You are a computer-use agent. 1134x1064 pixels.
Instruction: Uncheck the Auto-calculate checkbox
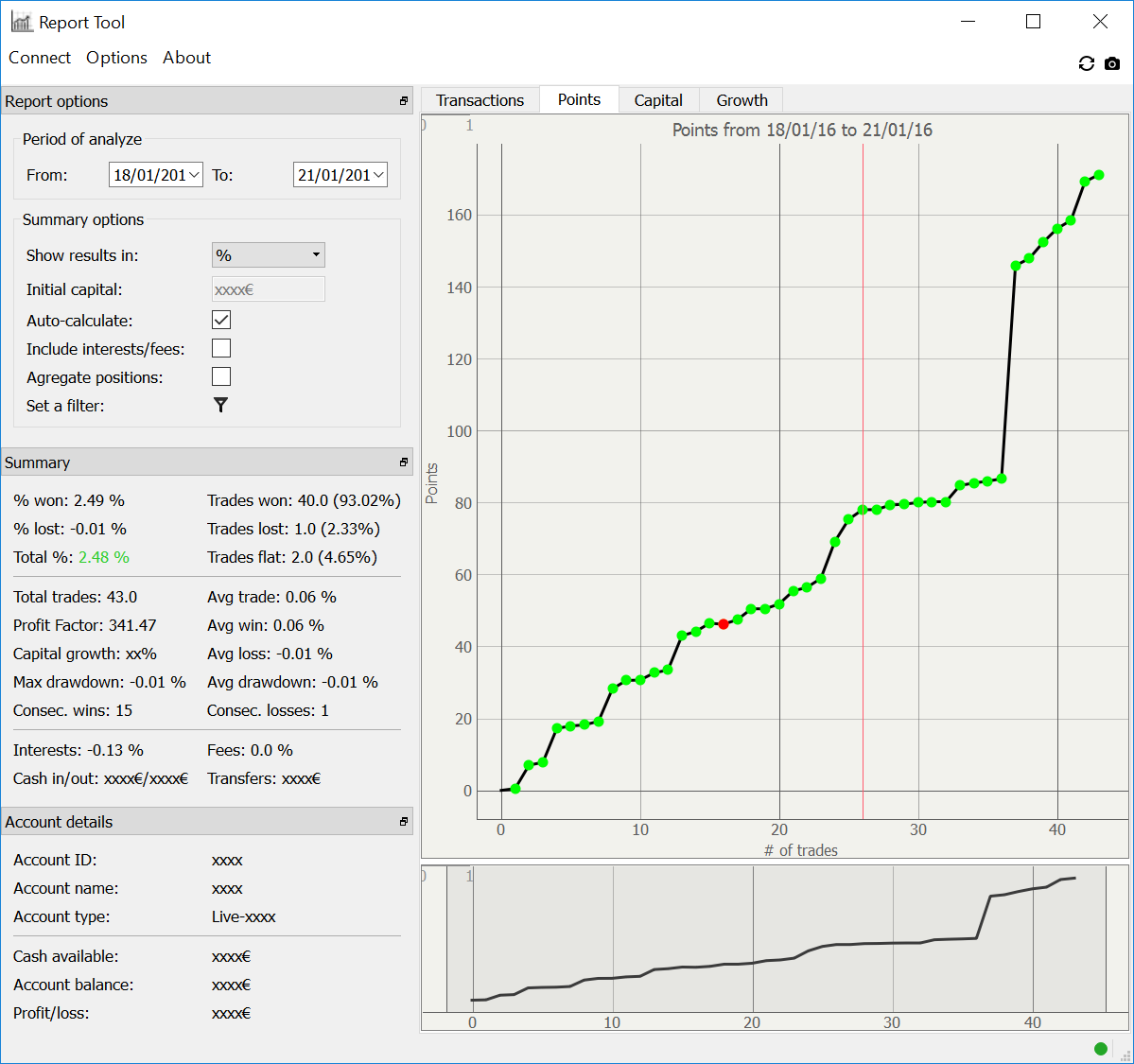[x=221, y=320]
